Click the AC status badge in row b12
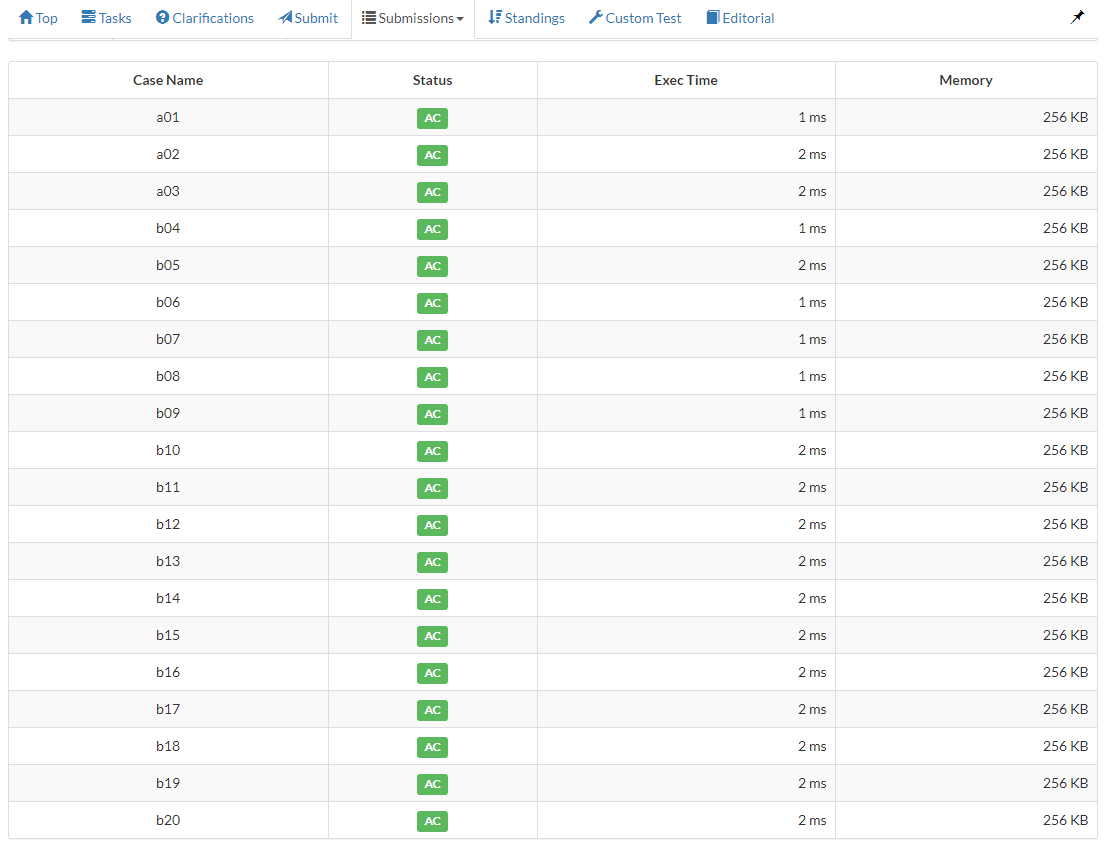The height and width of the screenshot is (848, 1107). (x=432, y=525)
